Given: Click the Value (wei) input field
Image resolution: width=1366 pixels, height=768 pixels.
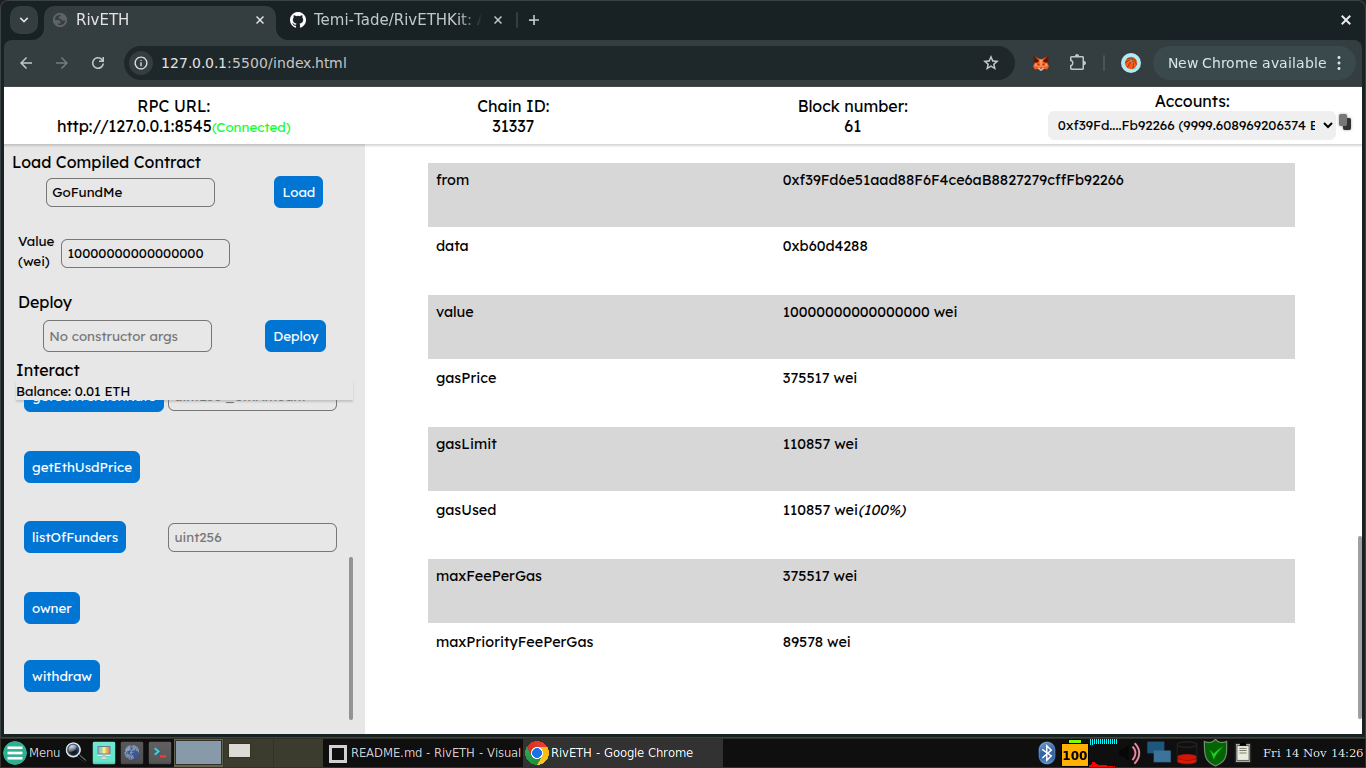Looking at the screenshot, I should tap(144, 253).
